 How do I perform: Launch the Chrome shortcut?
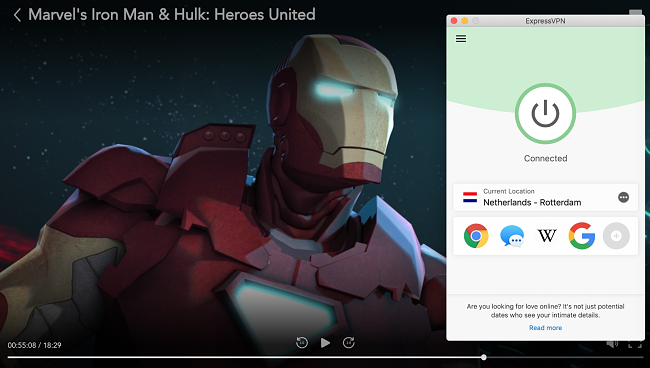point(476,236)
